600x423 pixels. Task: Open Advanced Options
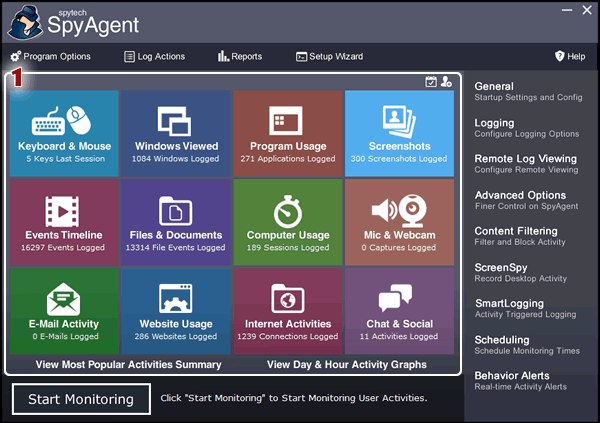(x=526, y=200)
